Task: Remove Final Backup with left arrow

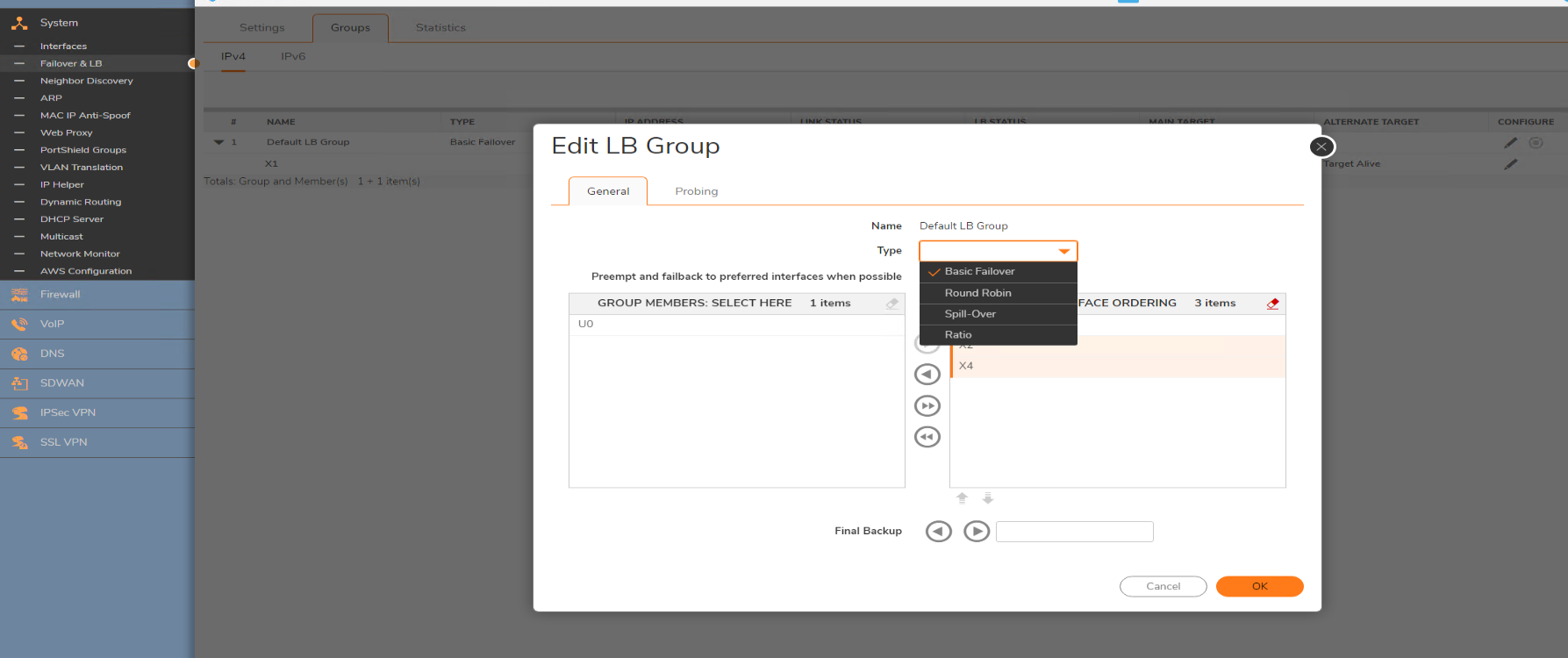Action: click(939, 532)
